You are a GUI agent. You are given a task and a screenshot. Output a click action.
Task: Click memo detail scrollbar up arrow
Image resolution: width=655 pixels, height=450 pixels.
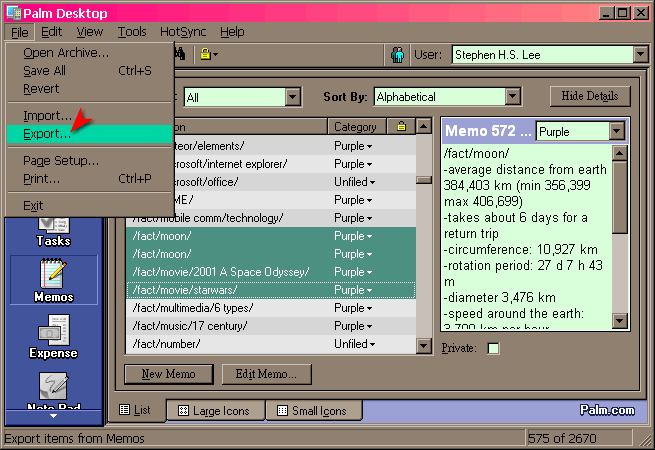pos(619,153)
